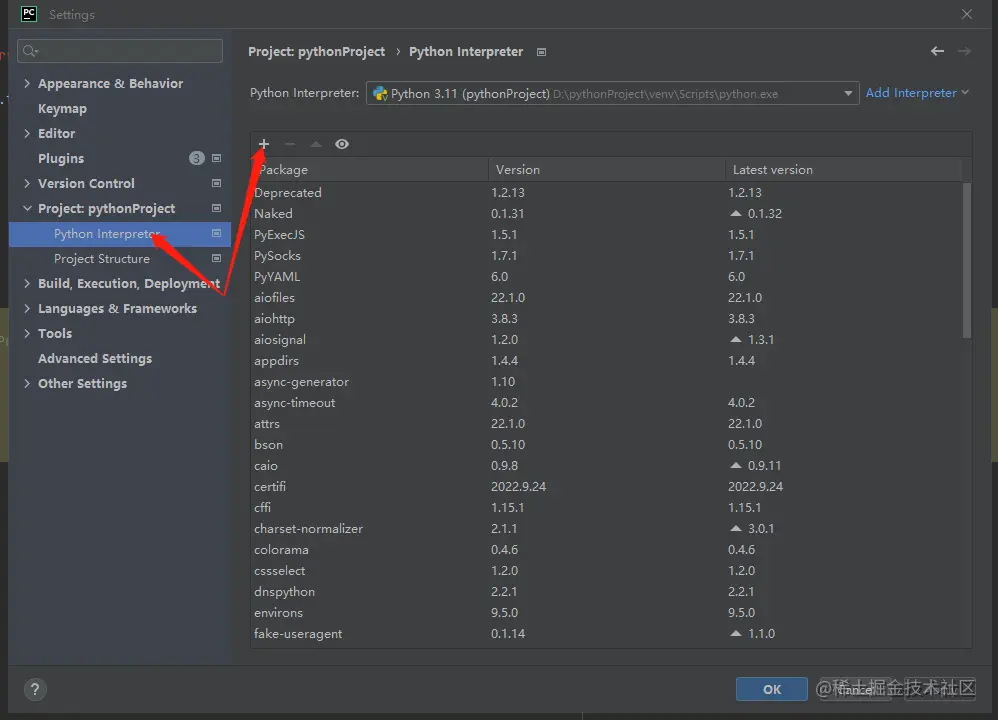Click the Python icon in interpreter combo box
Image resolution: width=998 pixels, height=720 pixels.
coord(380,94)
